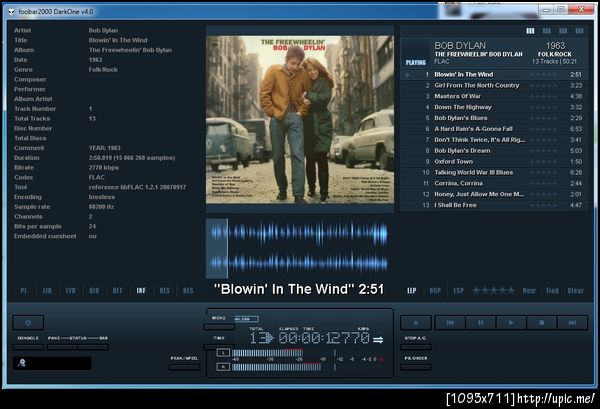600x409 pixels.
Task: Toggle the FAKE status bar button
Action: tap(62, 347)
